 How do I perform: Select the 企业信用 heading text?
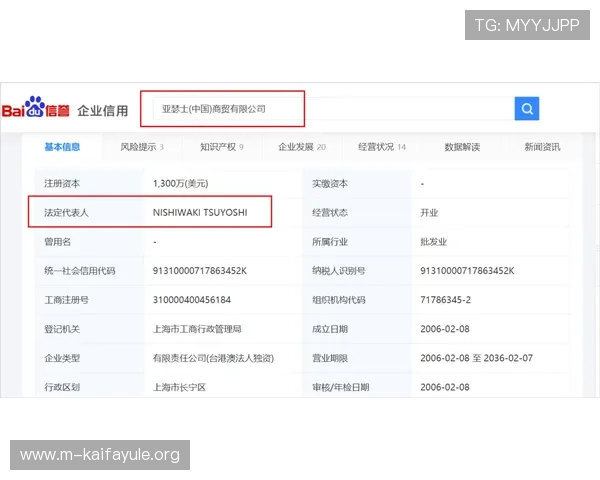(x=103, y=111)
